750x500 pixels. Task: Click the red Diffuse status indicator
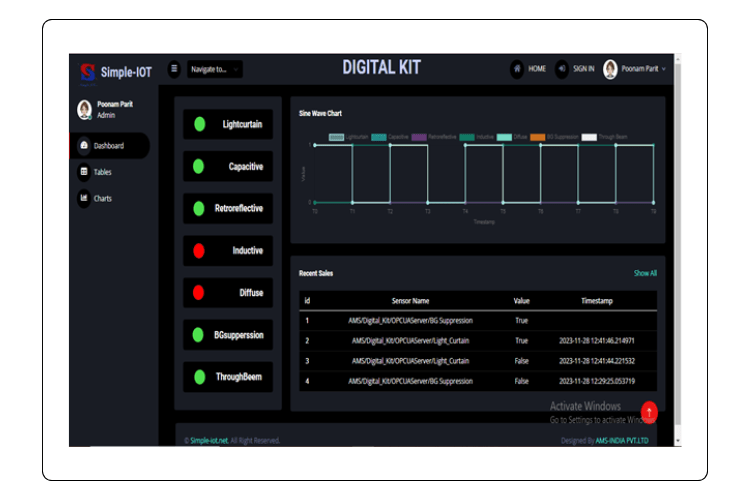click(199, 292)
